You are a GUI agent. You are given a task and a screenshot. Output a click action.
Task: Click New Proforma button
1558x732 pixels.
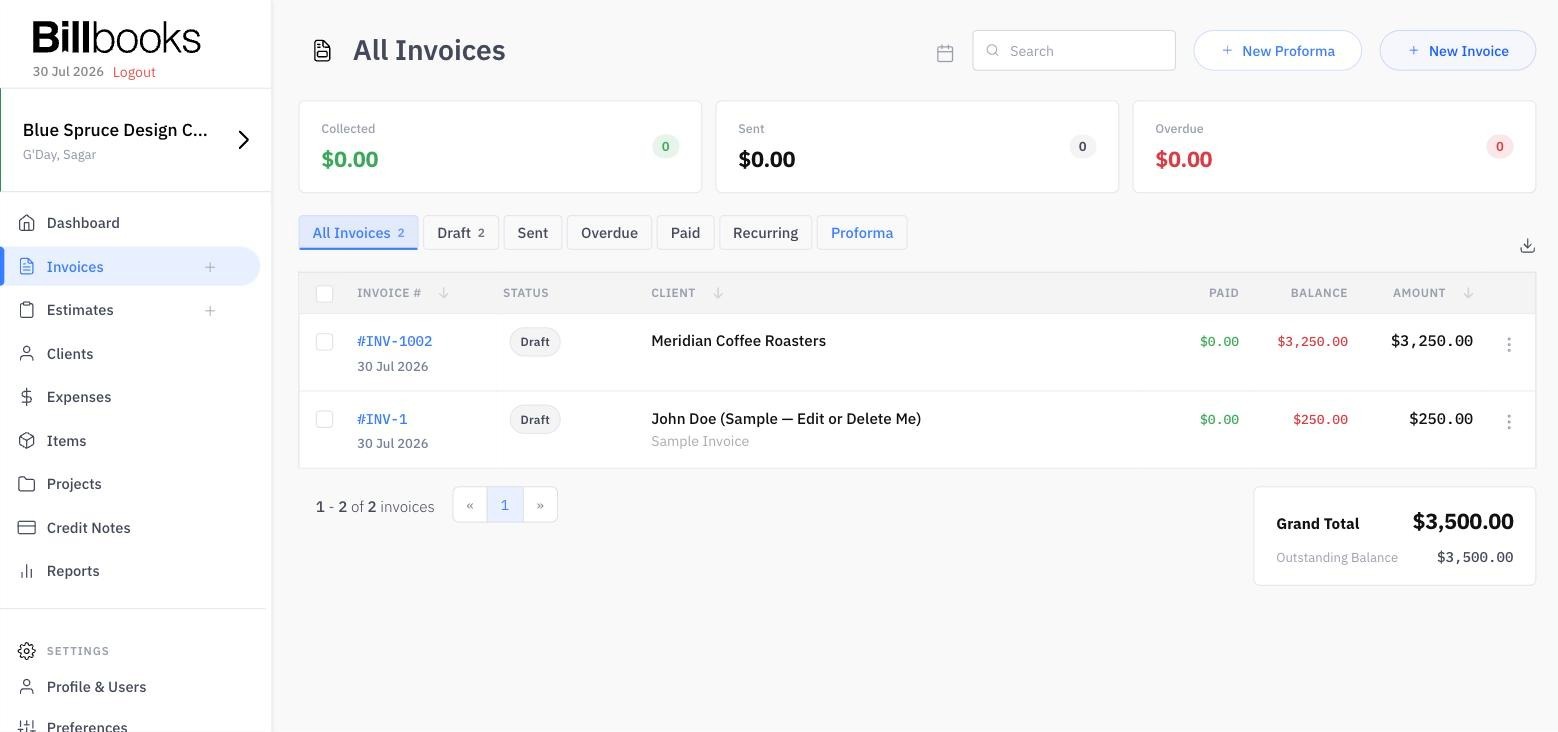(x=1277, y=51)
